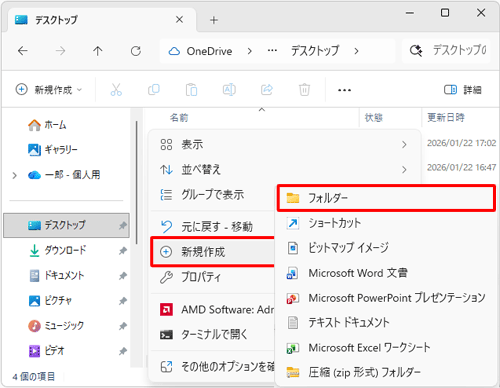The height and width of the screenshot is (388, 500).
Task: Open the 並べ替え context submenu
Action: [x=284, y=170]
